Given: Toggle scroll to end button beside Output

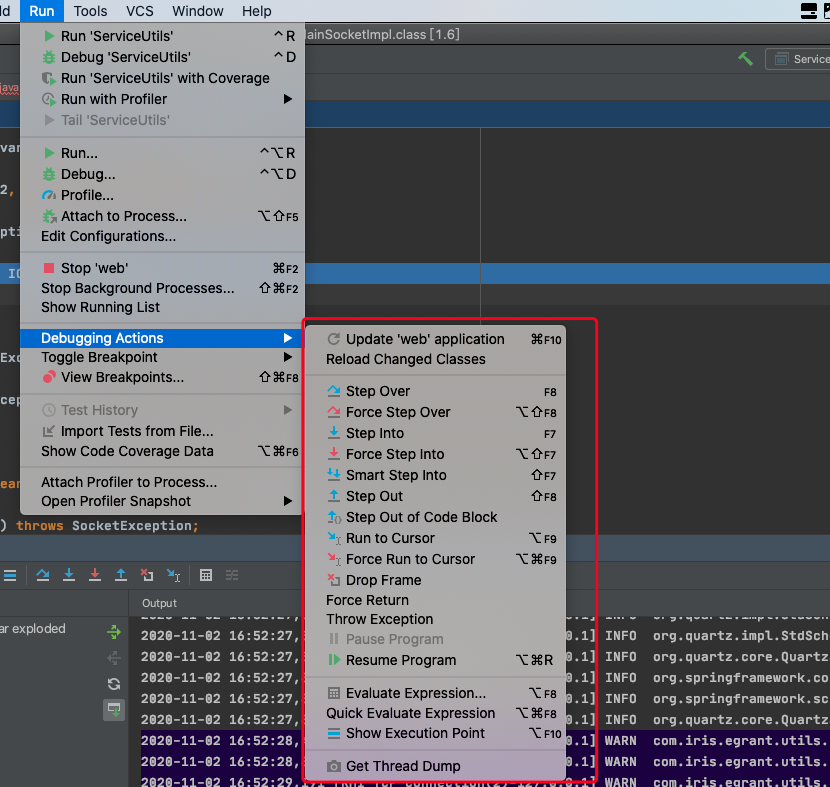Looking at the screenshot, I should click(114, 710).
